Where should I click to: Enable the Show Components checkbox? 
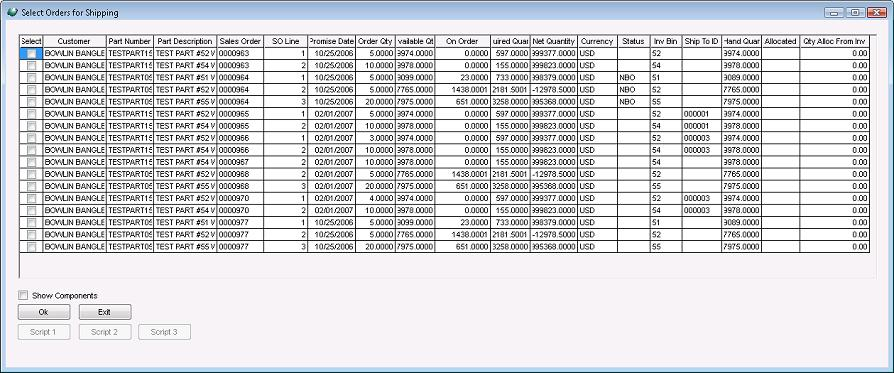click(23, 295)
